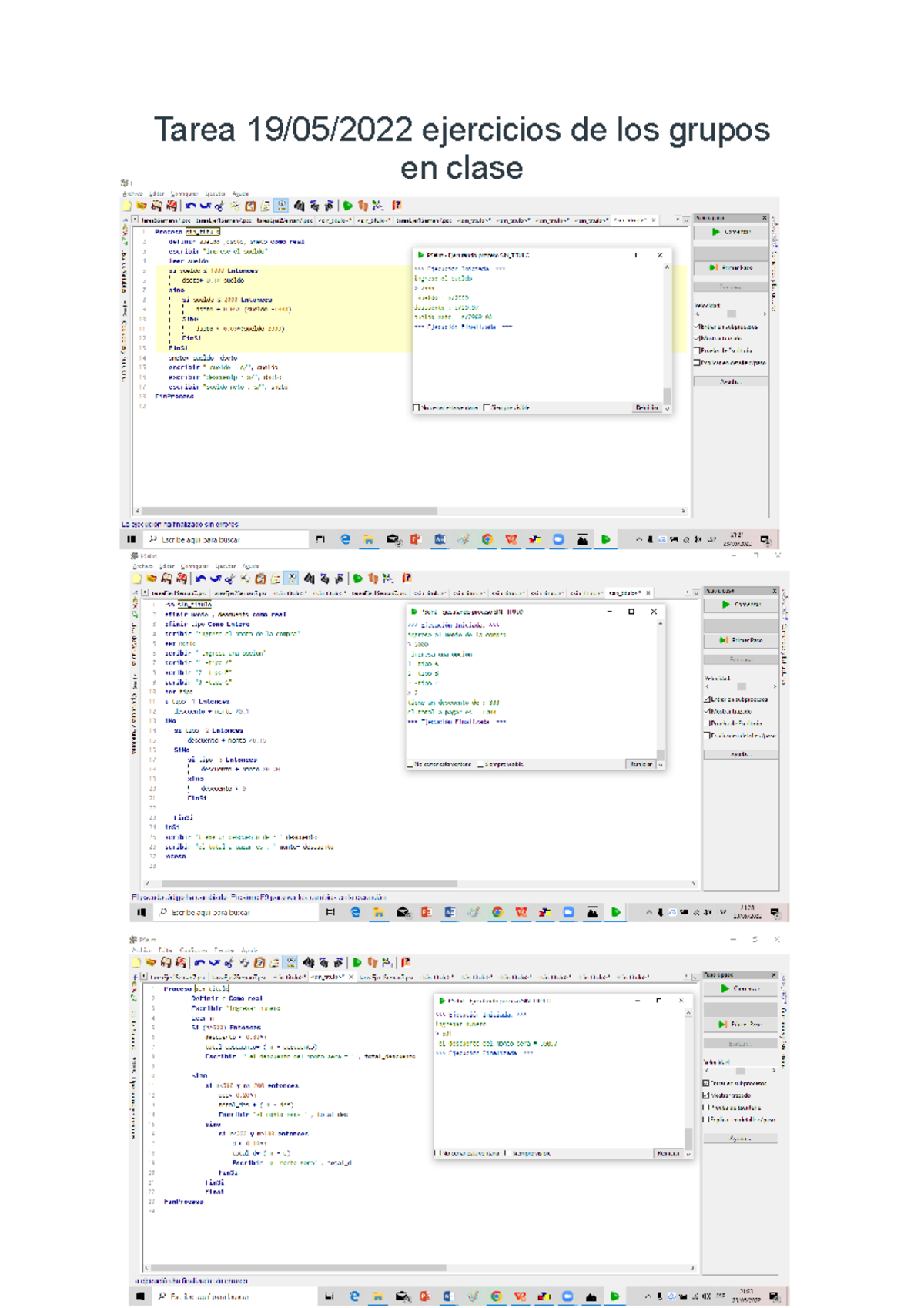The width and height of the screenshot is (924, 1308).
Task: Open arrow next to Reiniciar in middle output window
Action: (x=661, y=764)
